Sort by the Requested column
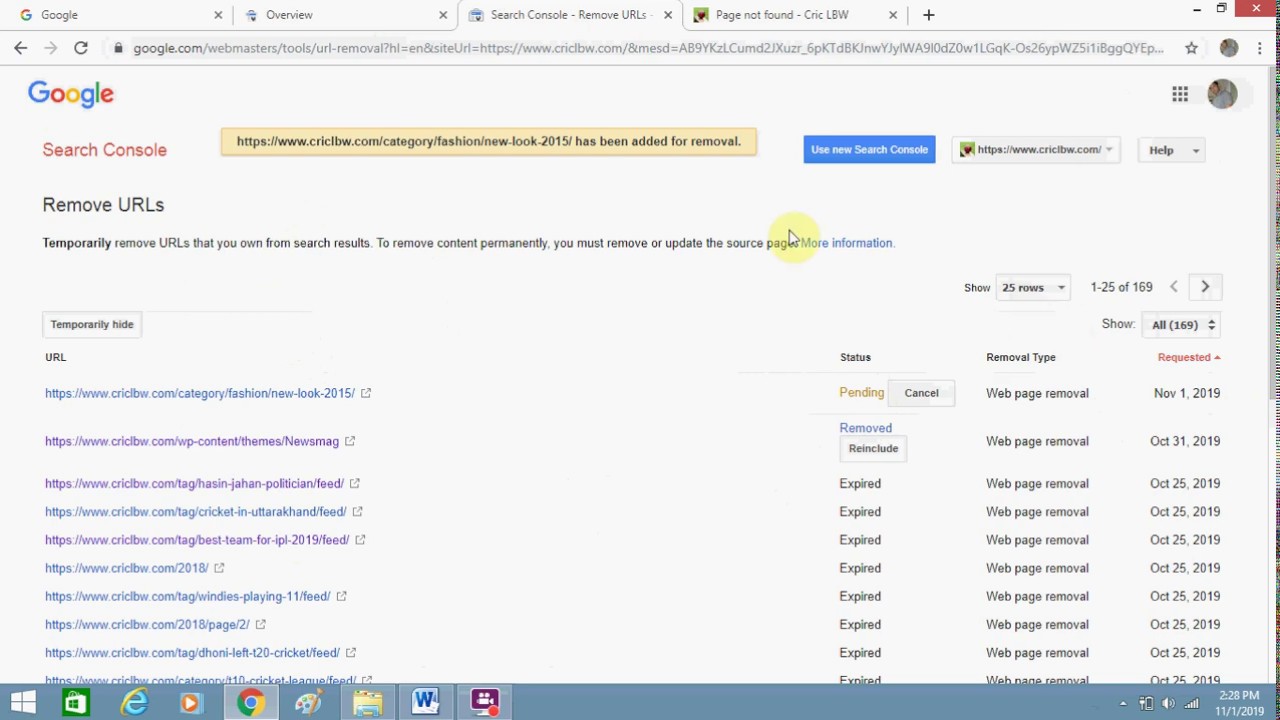Image resolution: width=1280 pixels, height=720 pixels. [x=1188, y=357]
